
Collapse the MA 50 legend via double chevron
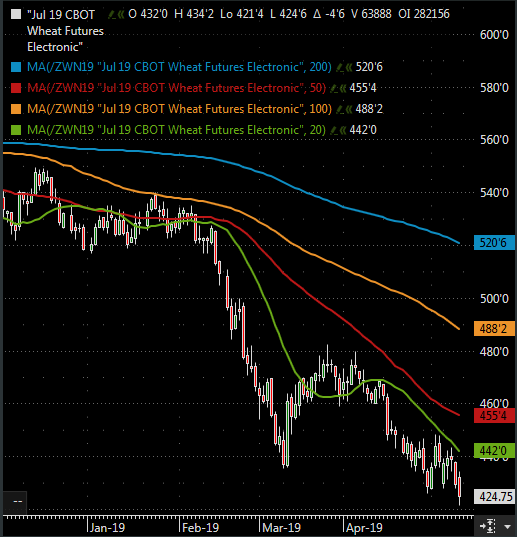343,88
